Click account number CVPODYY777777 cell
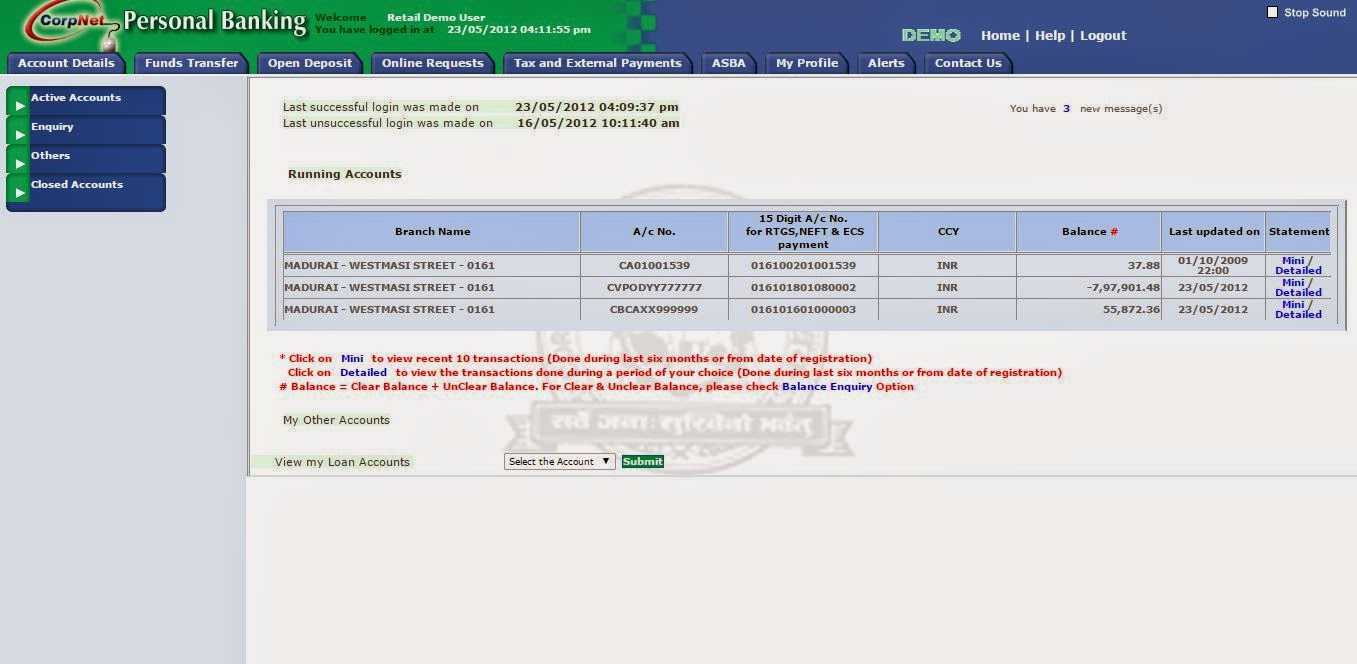The width and height of the screenshot is (1357, 664). pyautogui.click(x=654, y=287)
